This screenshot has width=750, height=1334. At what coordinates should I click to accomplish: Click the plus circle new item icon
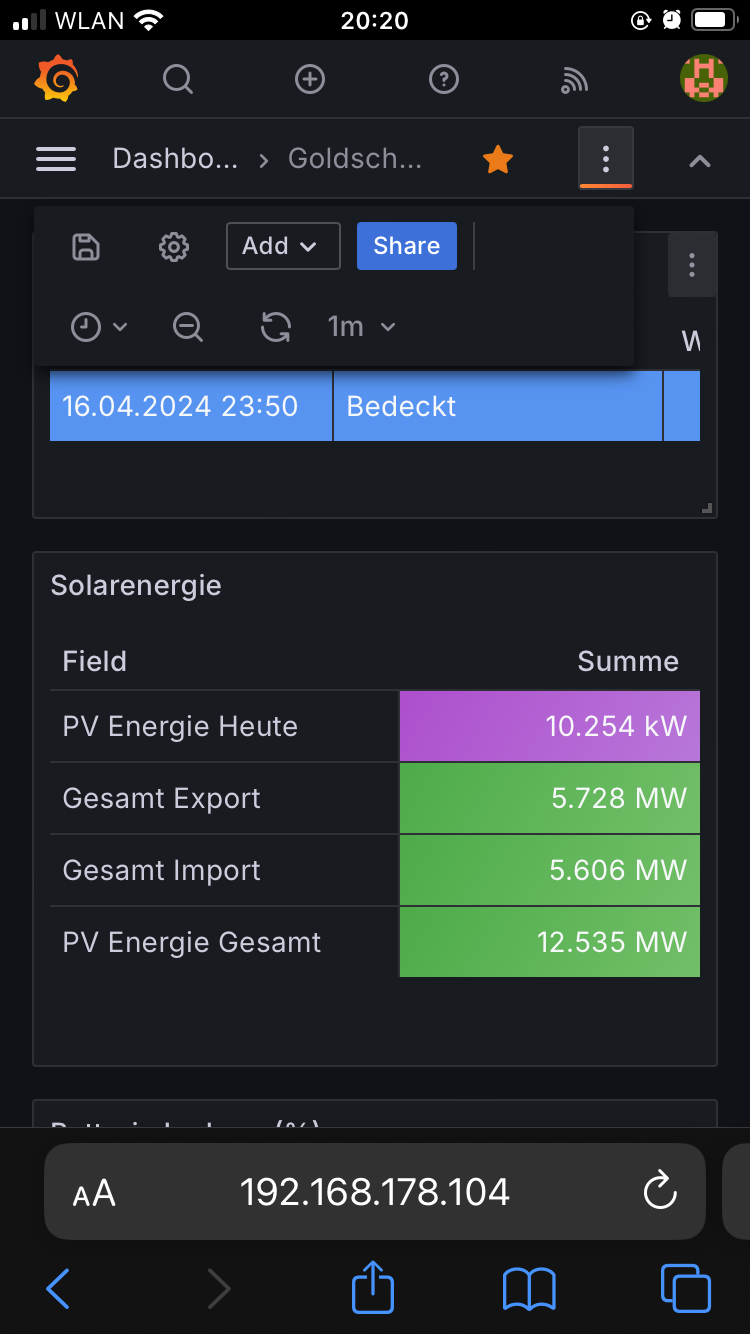[310, 79]
